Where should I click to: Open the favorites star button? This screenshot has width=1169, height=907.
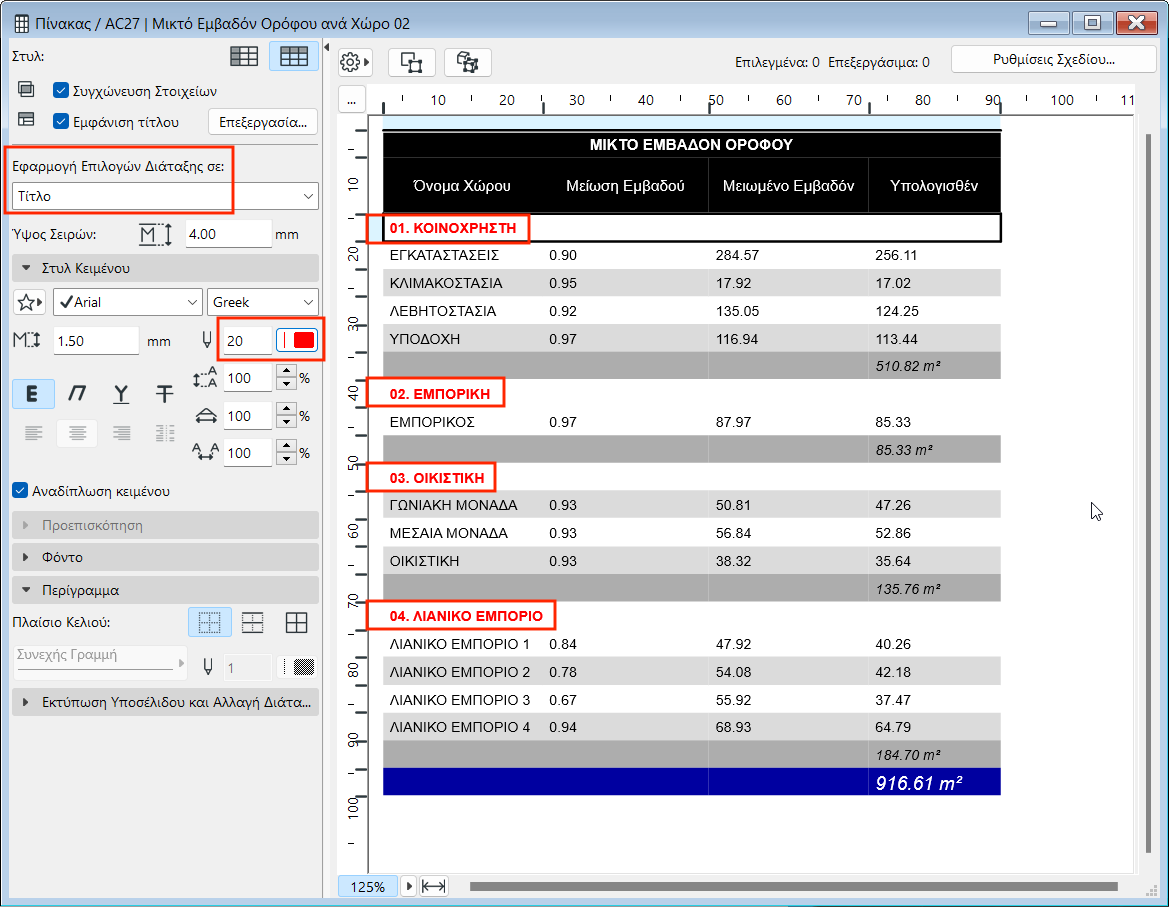pos(30,302)
